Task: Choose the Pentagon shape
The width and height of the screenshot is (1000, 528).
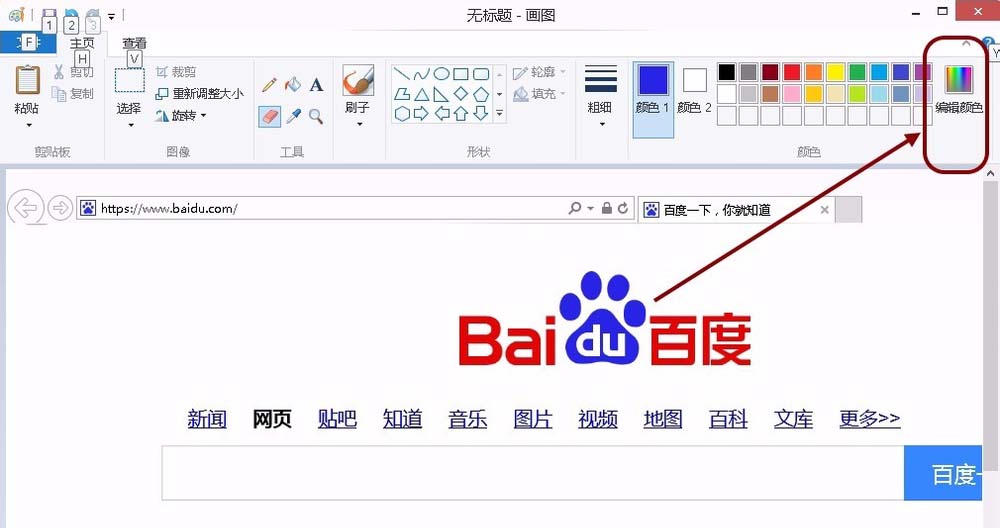Action: [481, 94]
